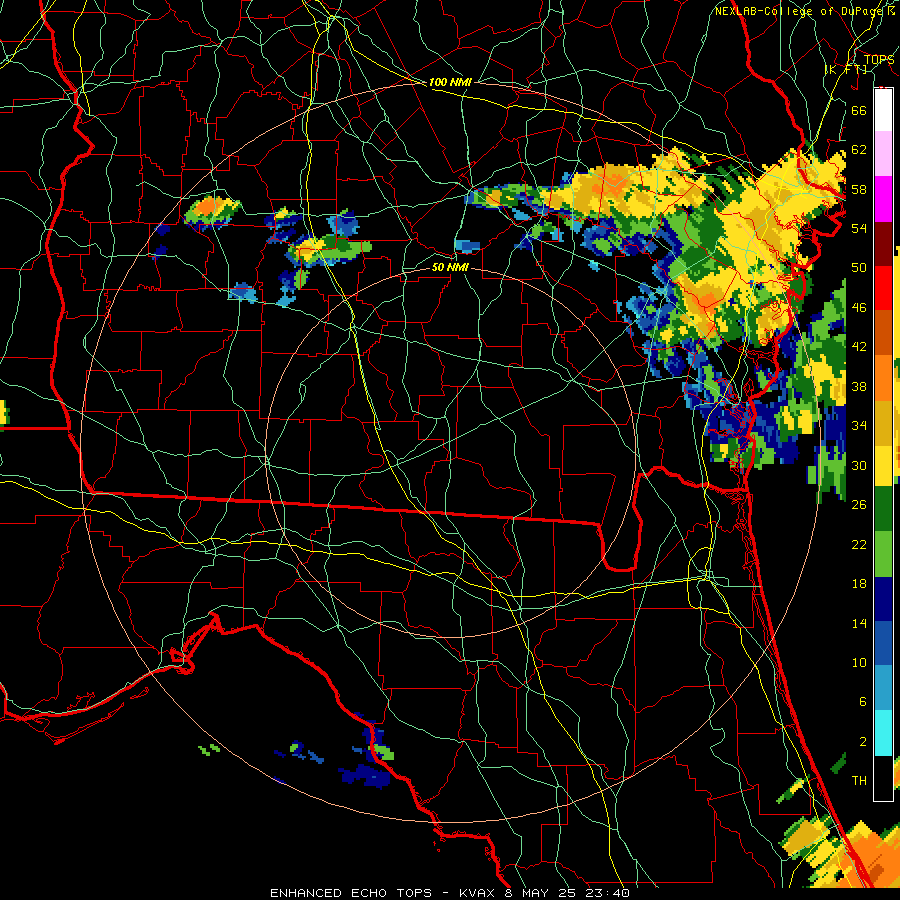Click the 50 NMI range ring label

450,267
